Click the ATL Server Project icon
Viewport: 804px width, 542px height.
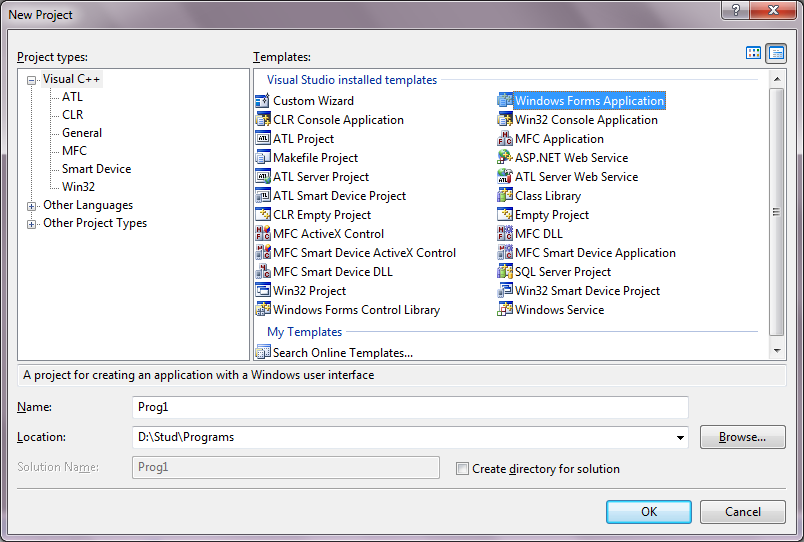point(263,176)
